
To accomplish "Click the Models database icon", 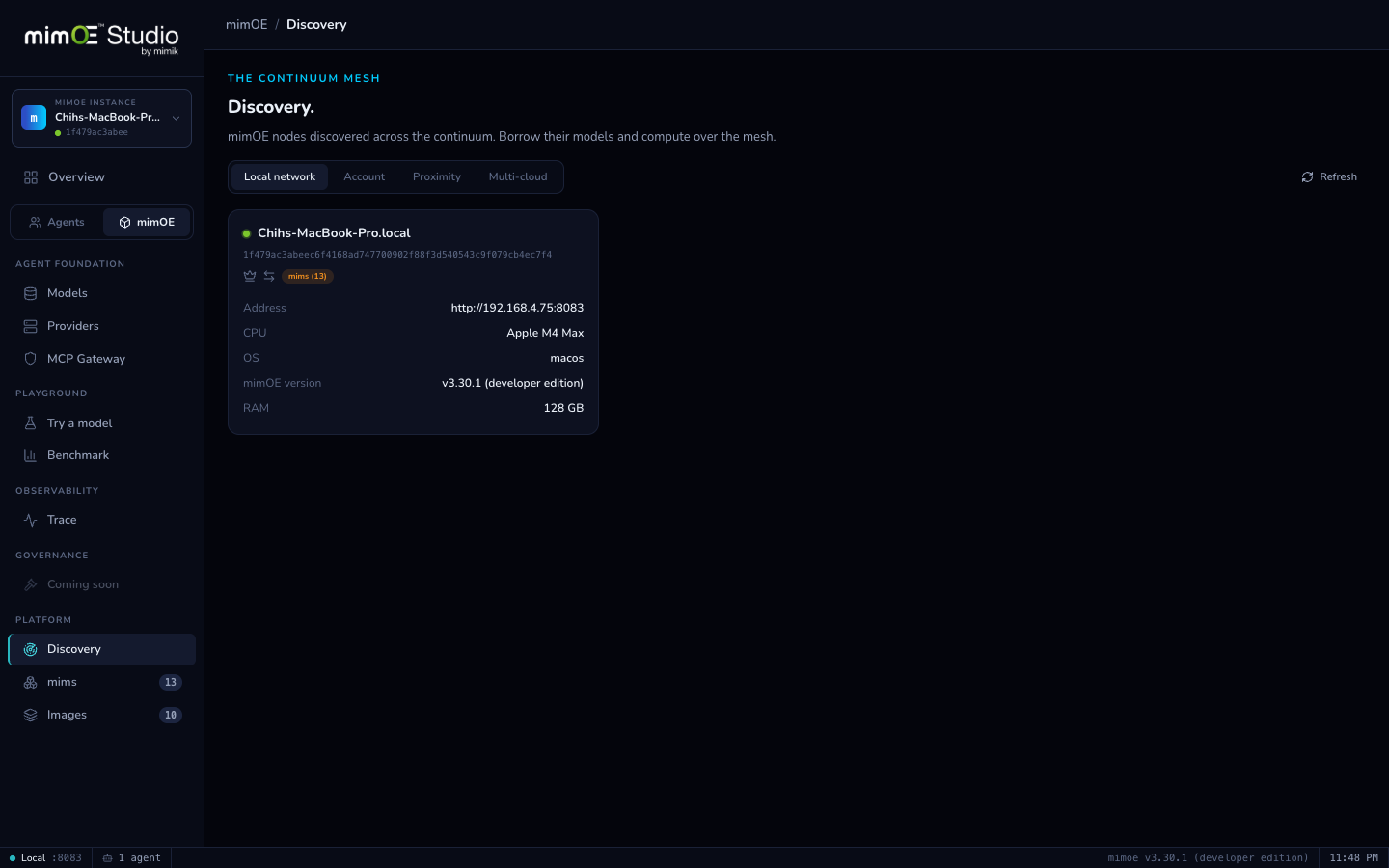I will tap(30, 293).
